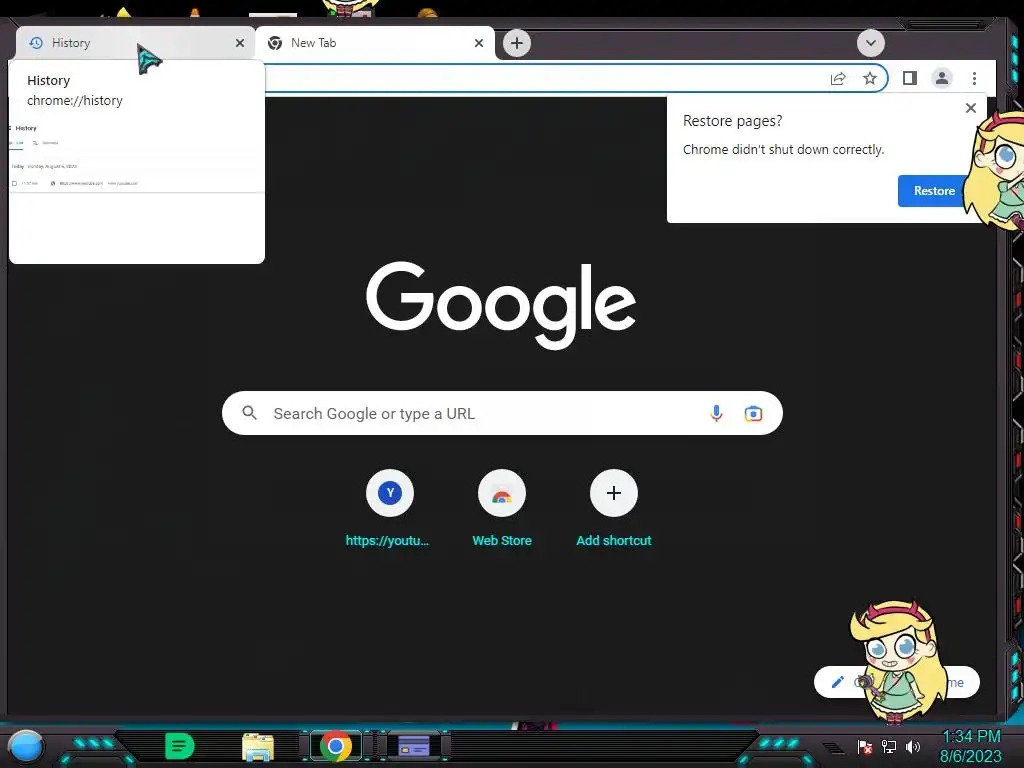Close the New Tab tab
1024x768 pixels.
pyautogui.click(x=479, y=43)
